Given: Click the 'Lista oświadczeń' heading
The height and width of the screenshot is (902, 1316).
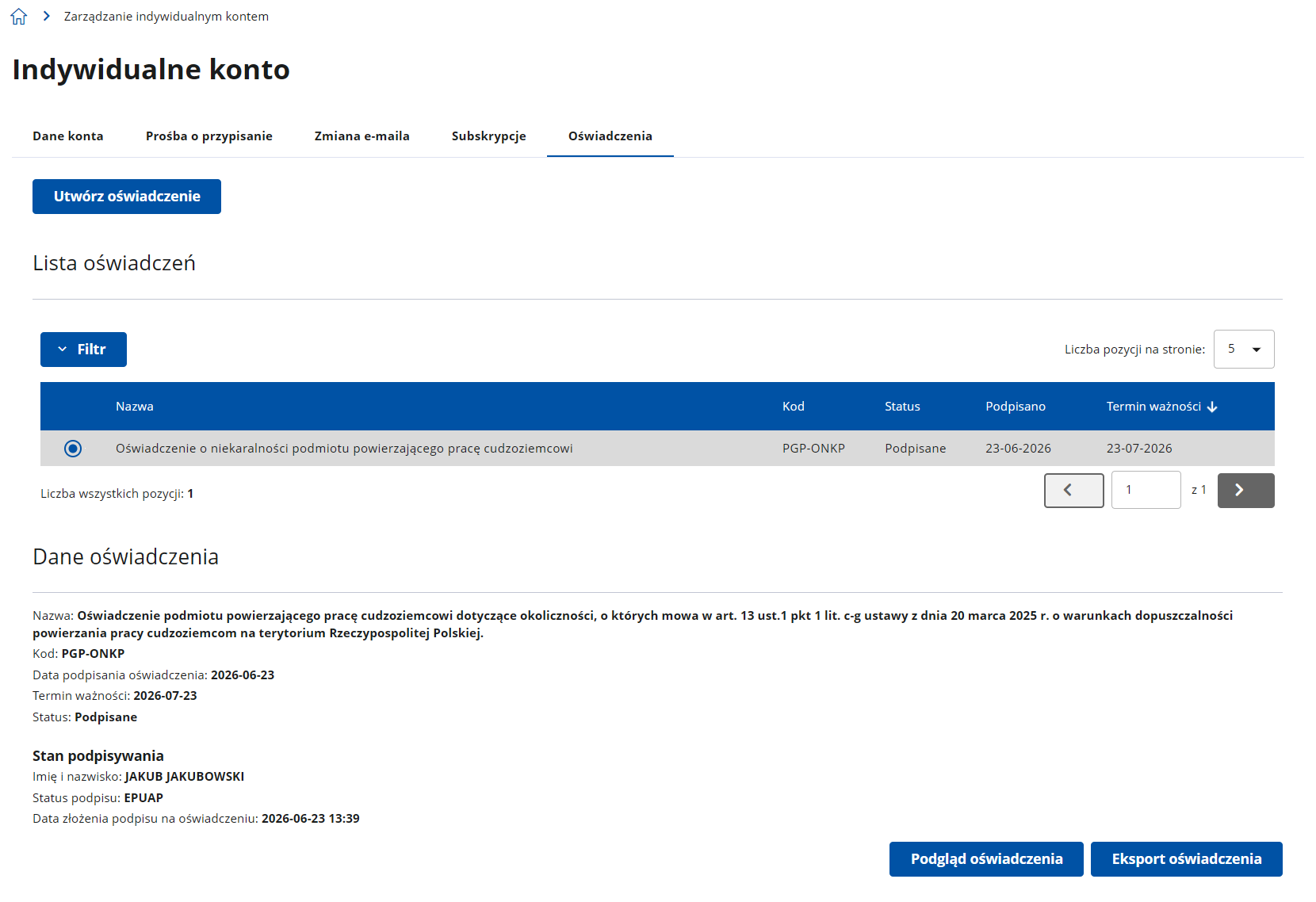Looking at the screenshot, I should pyautogui.click(x=114, y=263).
